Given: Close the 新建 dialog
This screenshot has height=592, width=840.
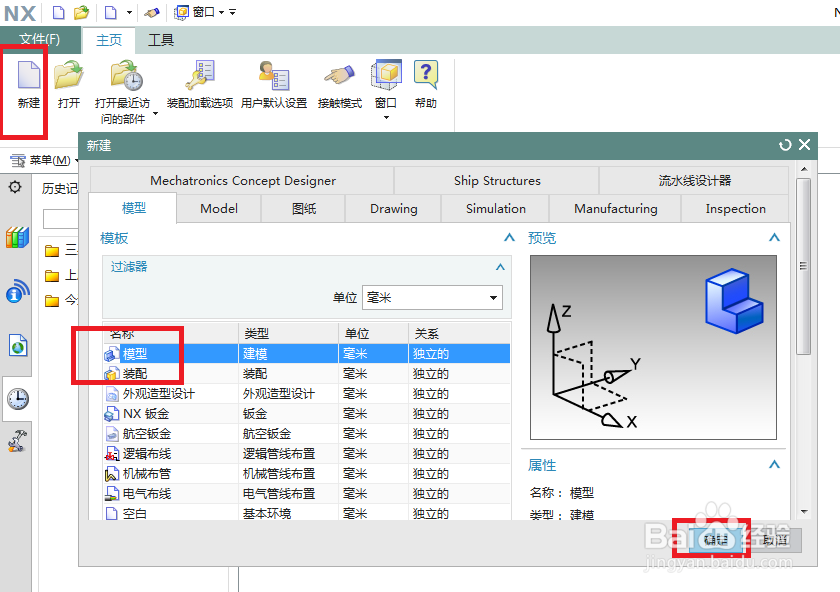Looking at the screenshot, I should 804,145.
